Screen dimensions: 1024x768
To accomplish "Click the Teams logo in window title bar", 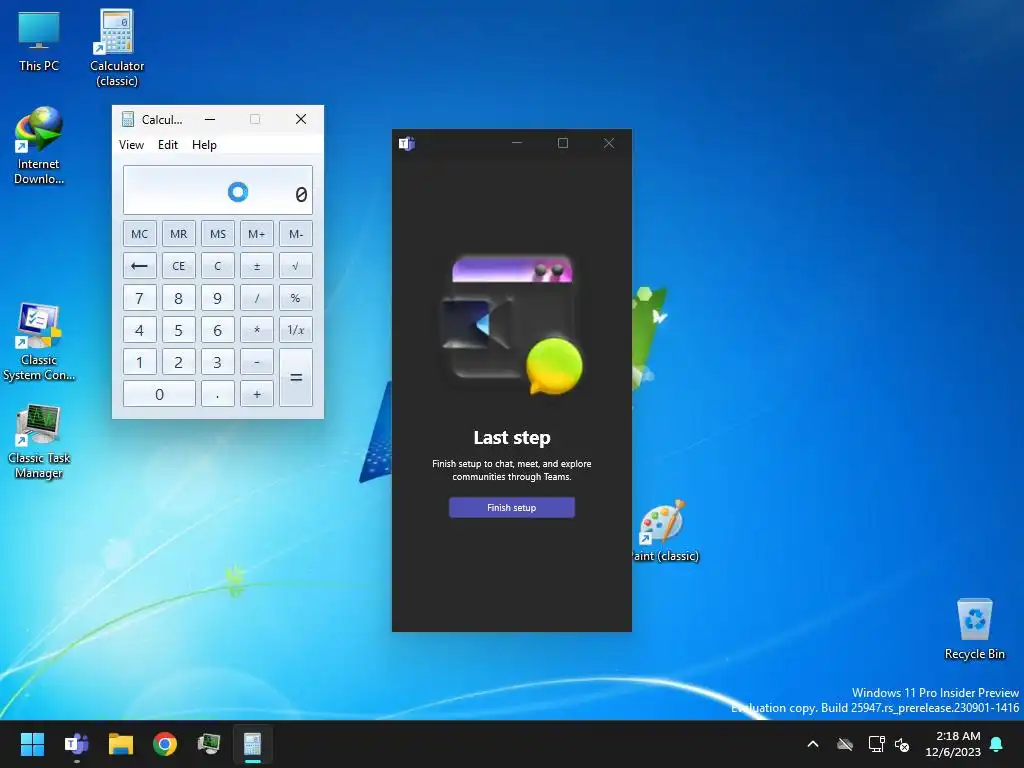I will click(x=407, y=143).
